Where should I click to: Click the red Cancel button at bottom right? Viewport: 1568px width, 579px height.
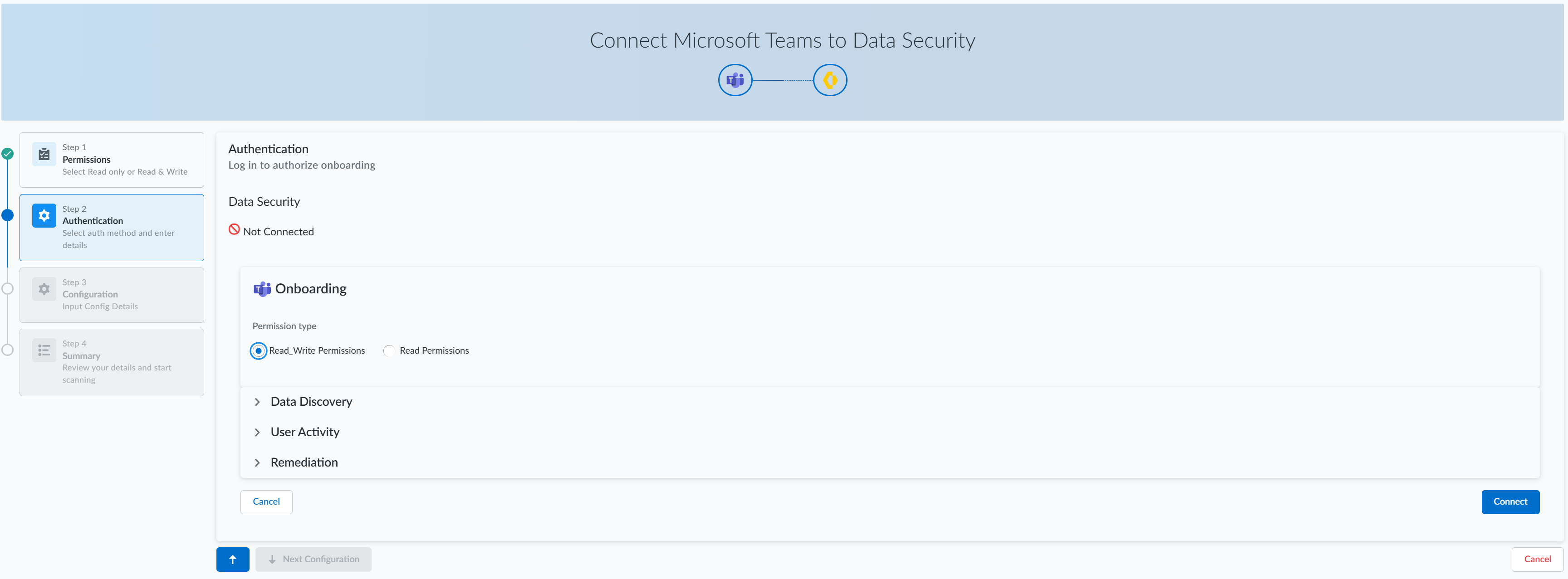pyautogui.click(x=1537, y=560)
